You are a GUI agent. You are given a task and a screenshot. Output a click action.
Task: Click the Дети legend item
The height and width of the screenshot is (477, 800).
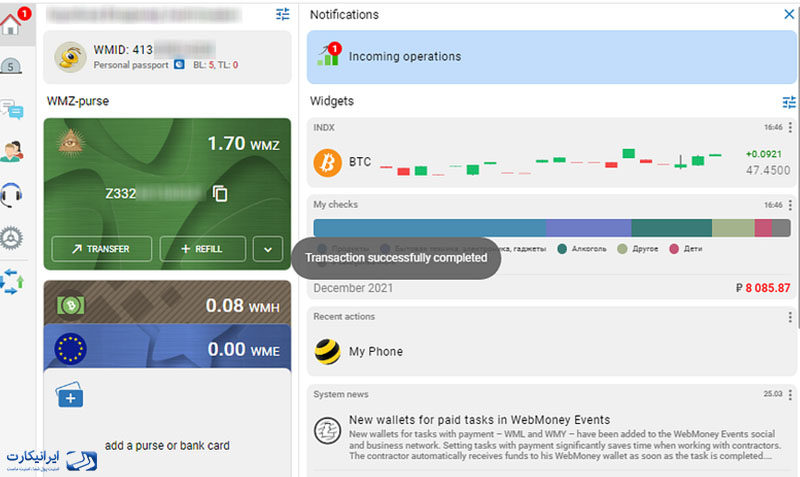click(686, 249)
